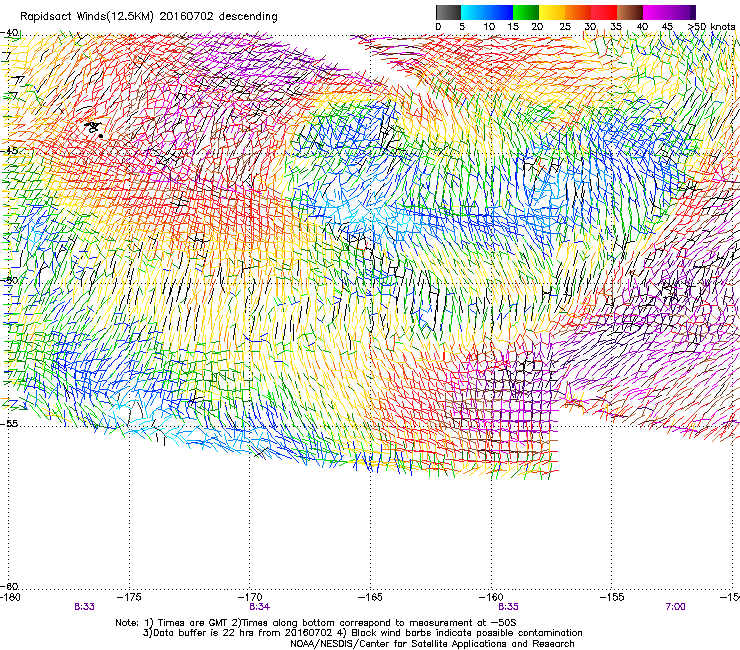Image resolution: width=740 pixels, height=650 pixels.
Task: Click the -55 latitude axis label
Action: 9,423
